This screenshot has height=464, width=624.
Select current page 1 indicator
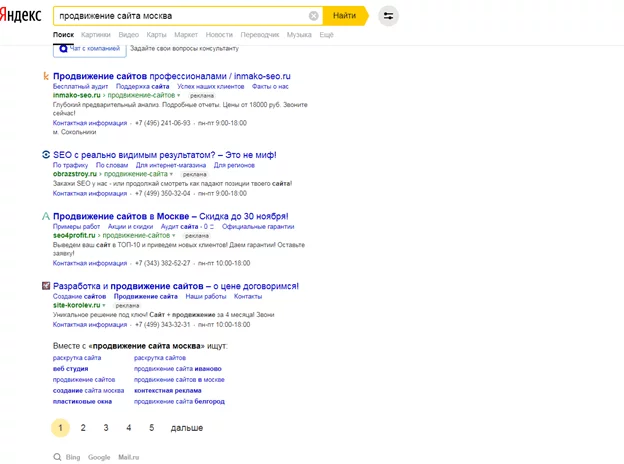pyautogui.click(x=60, y=428)
